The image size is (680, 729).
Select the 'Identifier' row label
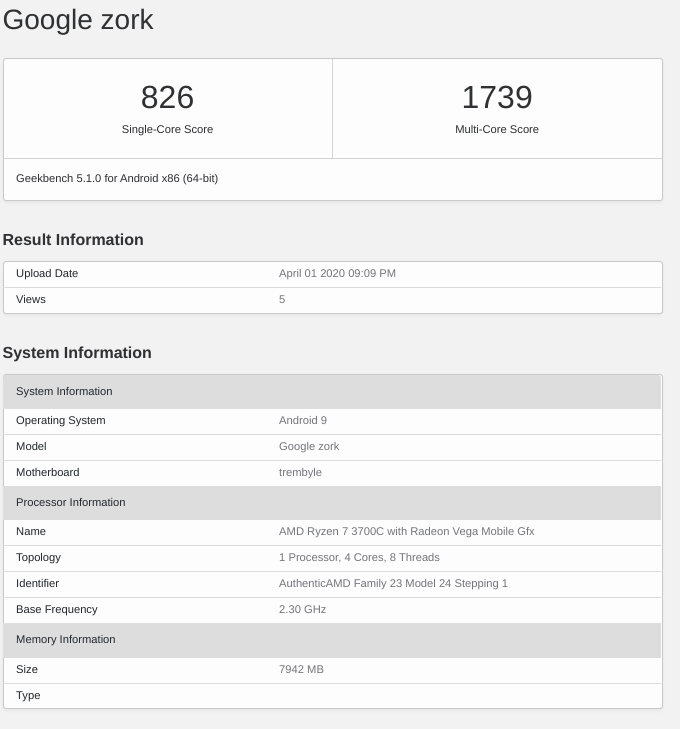pyautogui.click(x=37, y=583)
